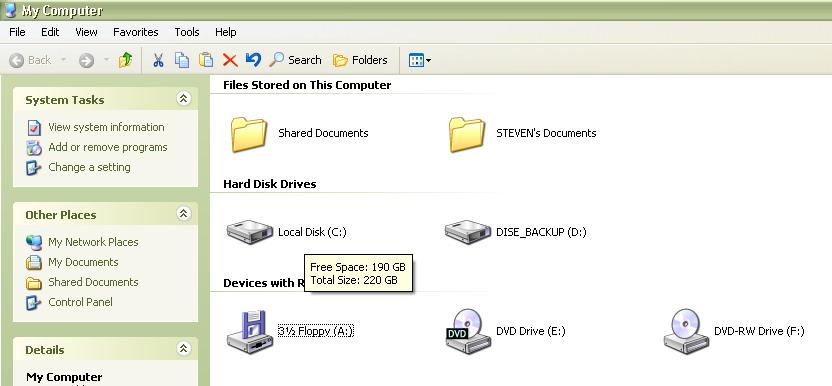Open My Network Places link

click(x=93, y=242)
